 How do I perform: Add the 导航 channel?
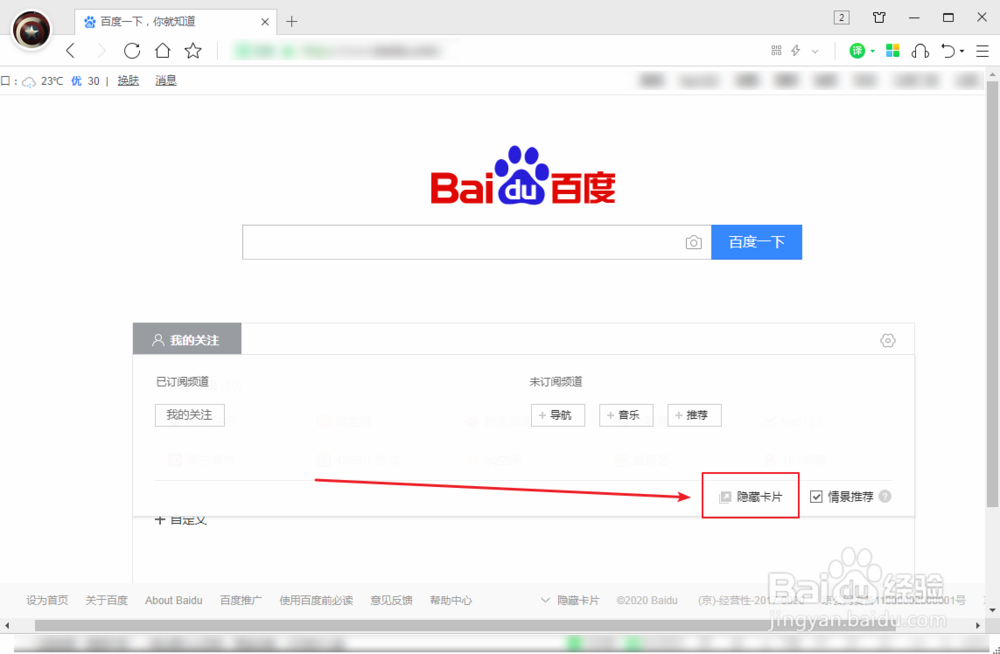click(558, 415)
